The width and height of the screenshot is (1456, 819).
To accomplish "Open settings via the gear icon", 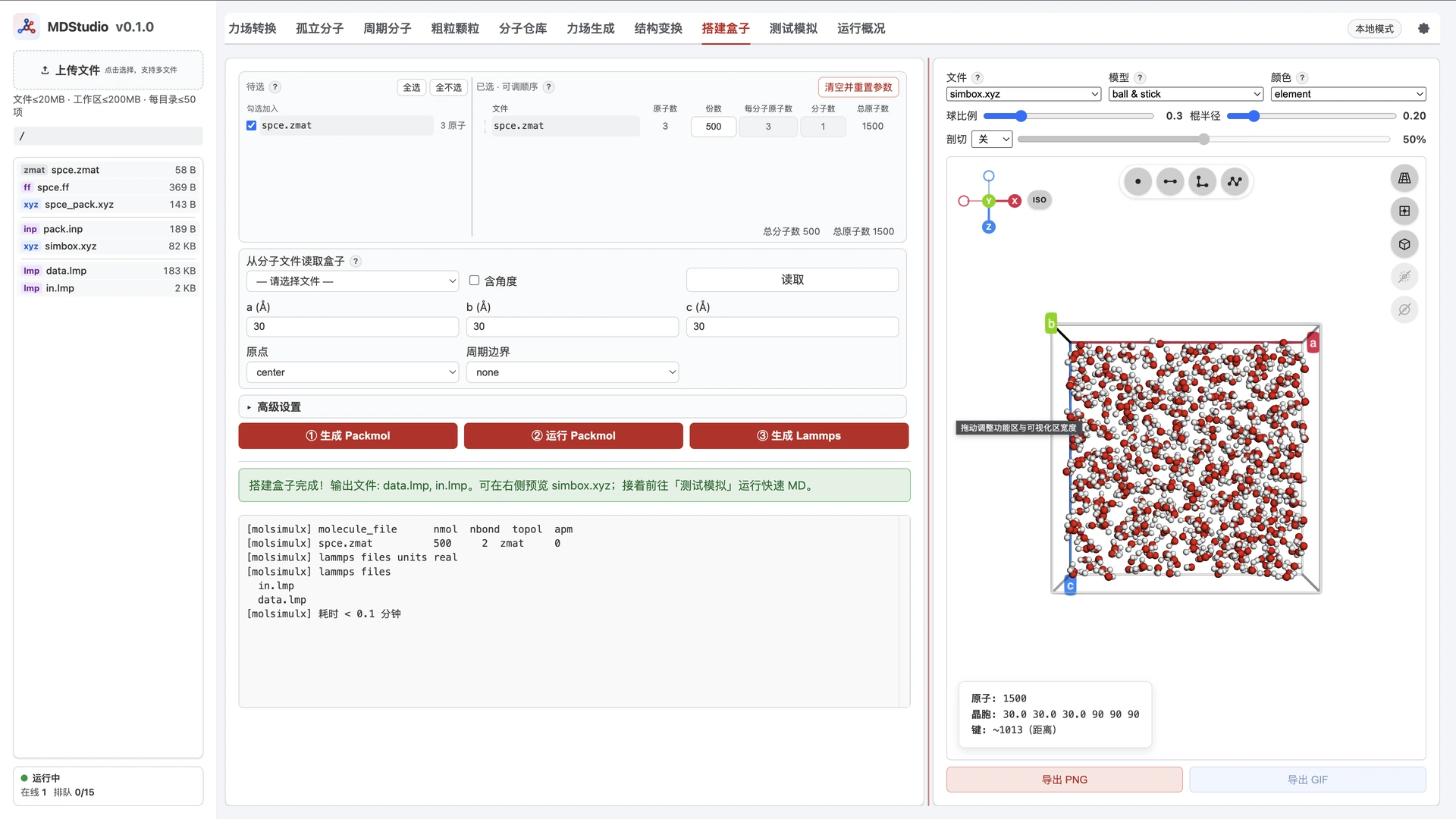I will click(1423, 29).
